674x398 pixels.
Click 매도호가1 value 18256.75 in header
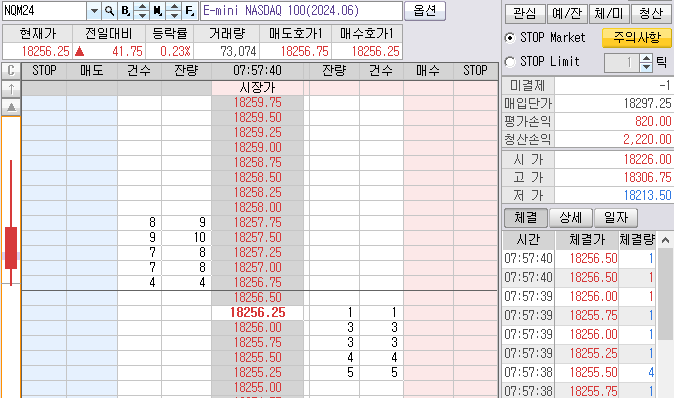[296, 52]
